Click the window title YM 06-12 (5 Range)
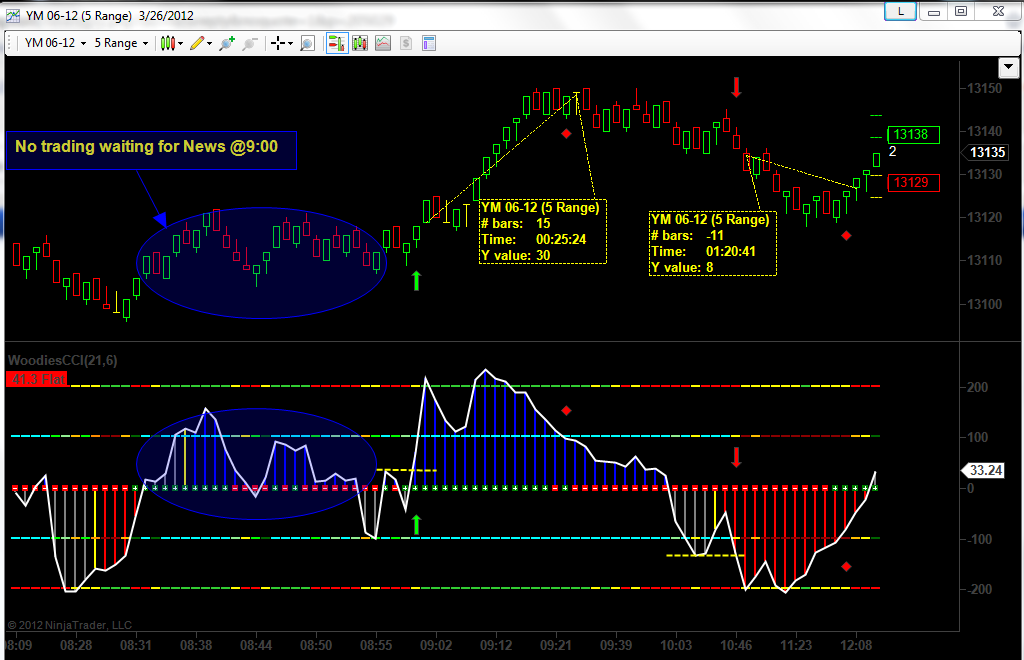This screenshot has height=660, width=1024. (x=79, y=15)
